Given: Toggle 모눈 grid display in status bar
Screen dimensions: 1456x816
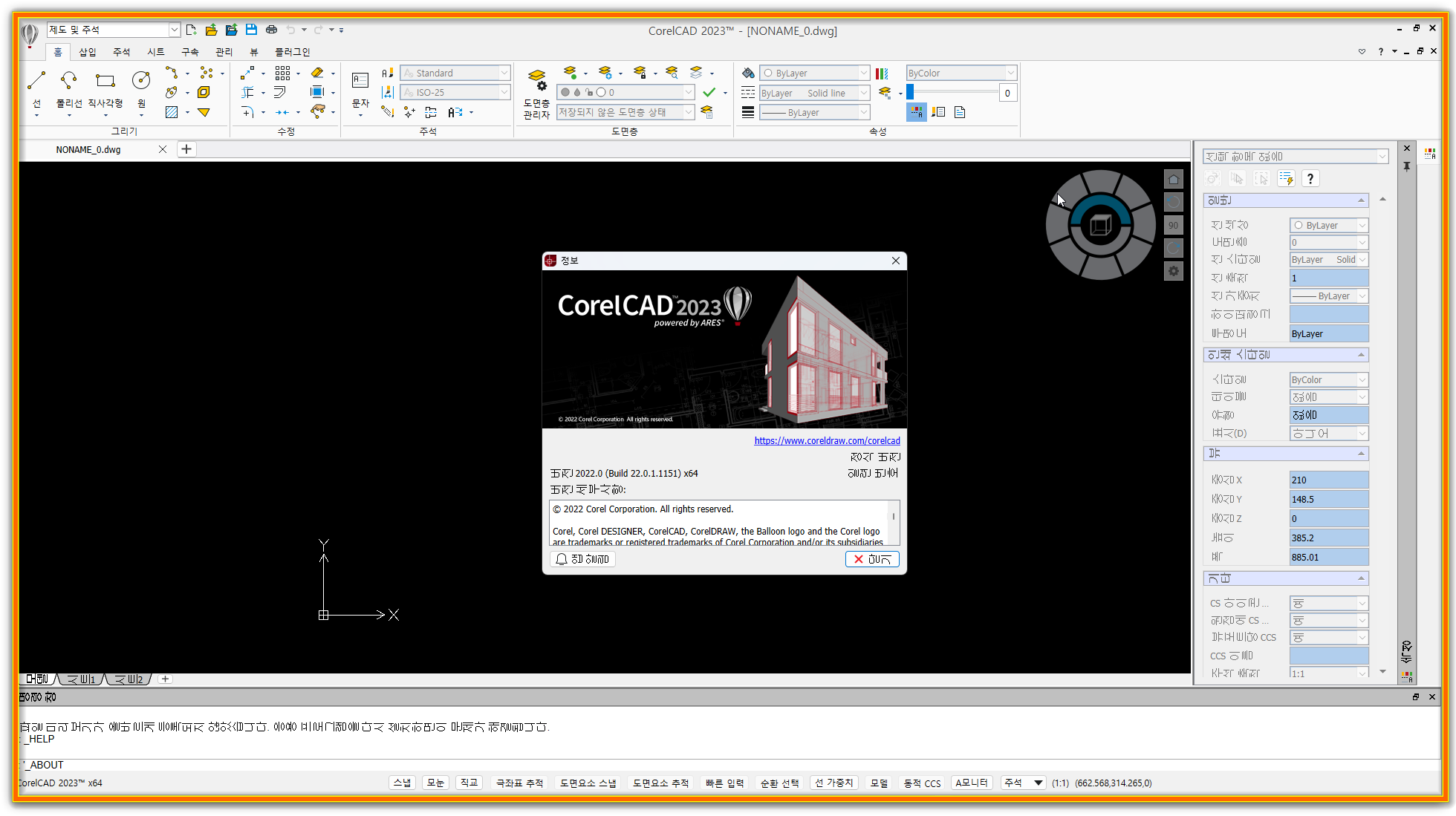Looking at the screenshot, I should [435, 783].
